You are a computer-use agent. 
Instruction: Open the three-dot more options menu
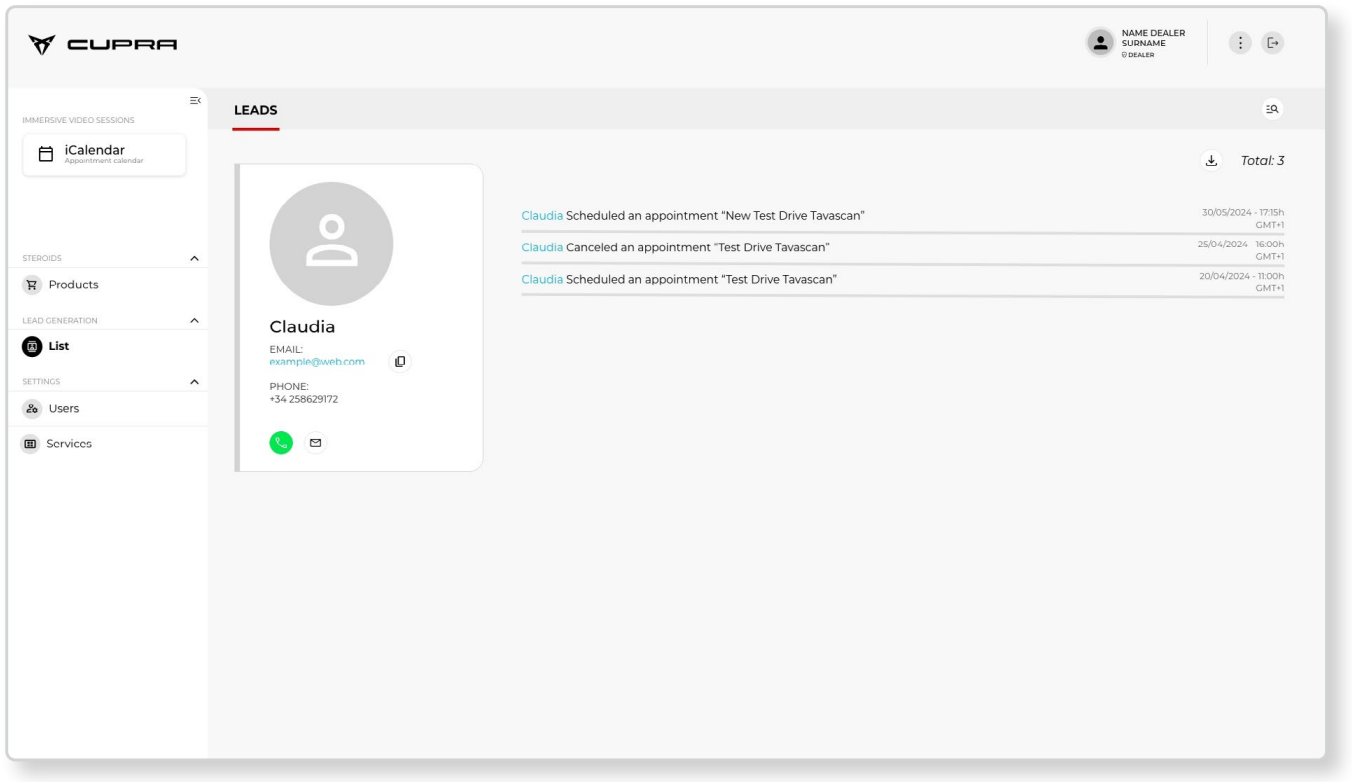1240,43
